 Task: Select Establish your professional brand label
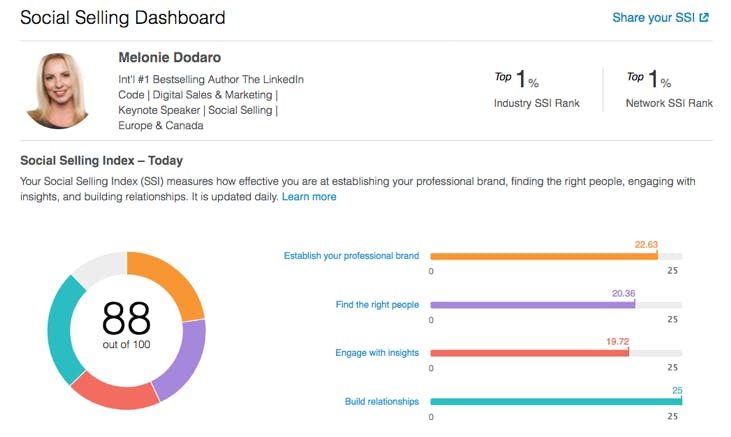pyautogui.click(x=352, y=256)
